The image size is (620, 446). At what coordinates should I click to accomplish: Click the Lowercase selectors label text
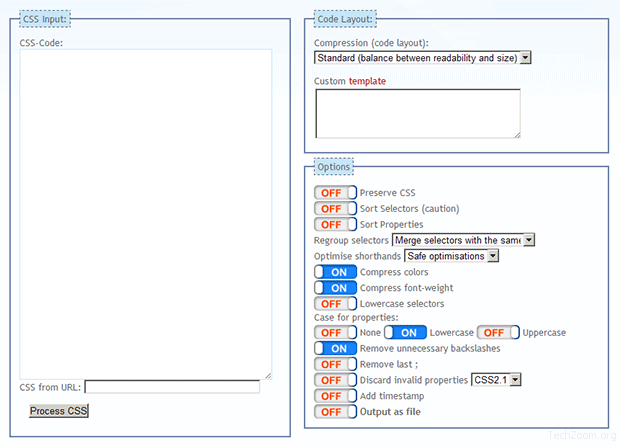click(402, 304)
